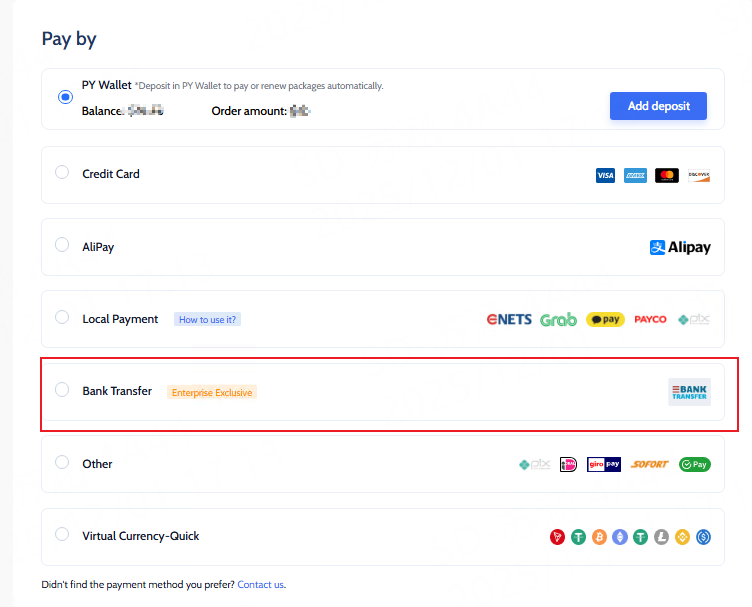Image resolution: width=752 pixels, height=607 pixels.
Task: Click the American Express logo
Action: click(x=635, y=175)
